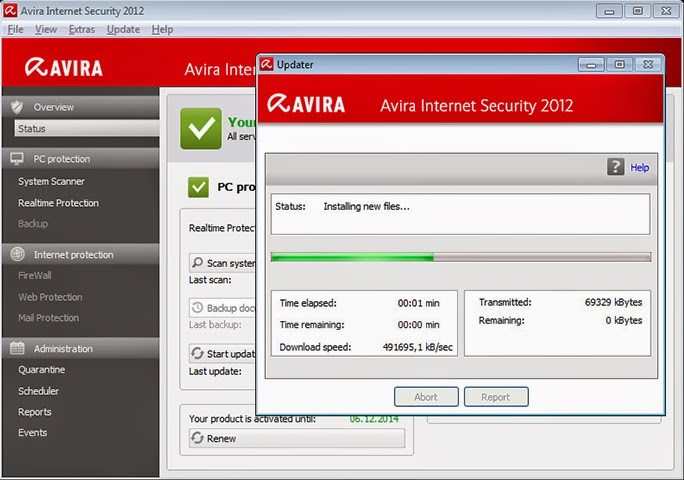Open the Update menu
The width and height of the screenshot is (684, 480).
(123, 29)
